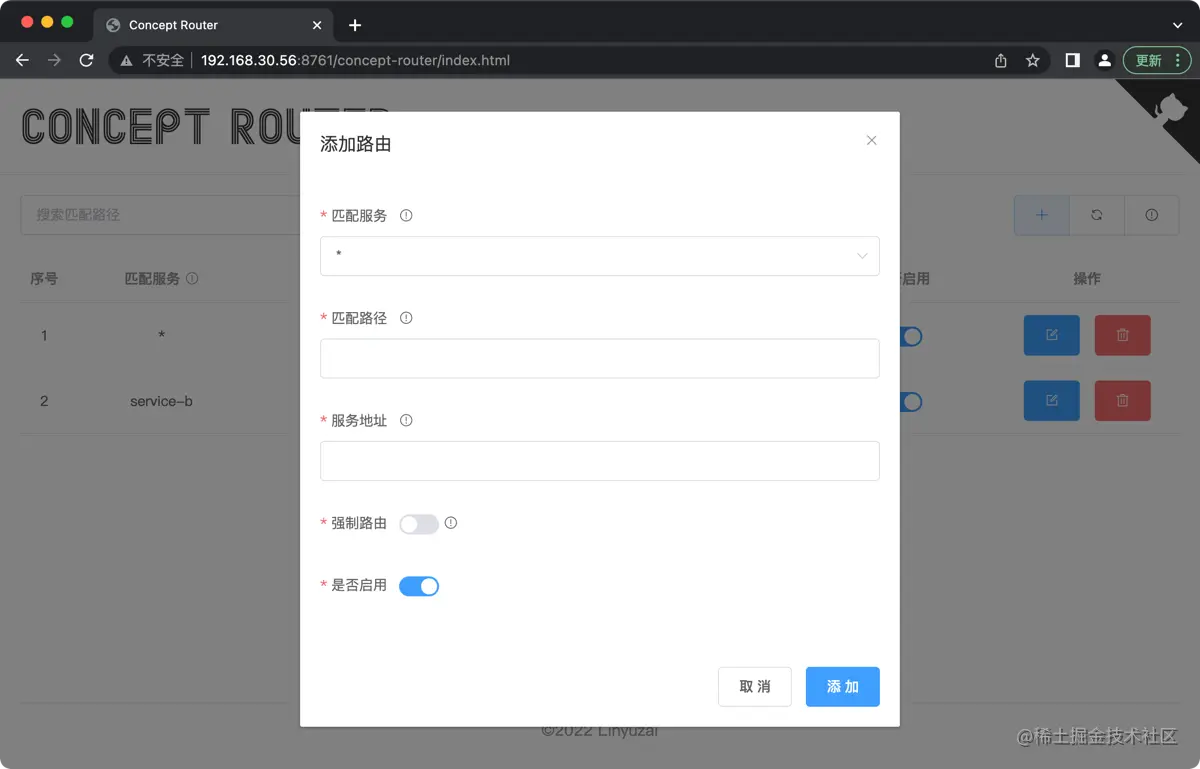The image size is (1200, 769).
Task: Click the 添加 button to confirm
Action: [x=842, y=687]
